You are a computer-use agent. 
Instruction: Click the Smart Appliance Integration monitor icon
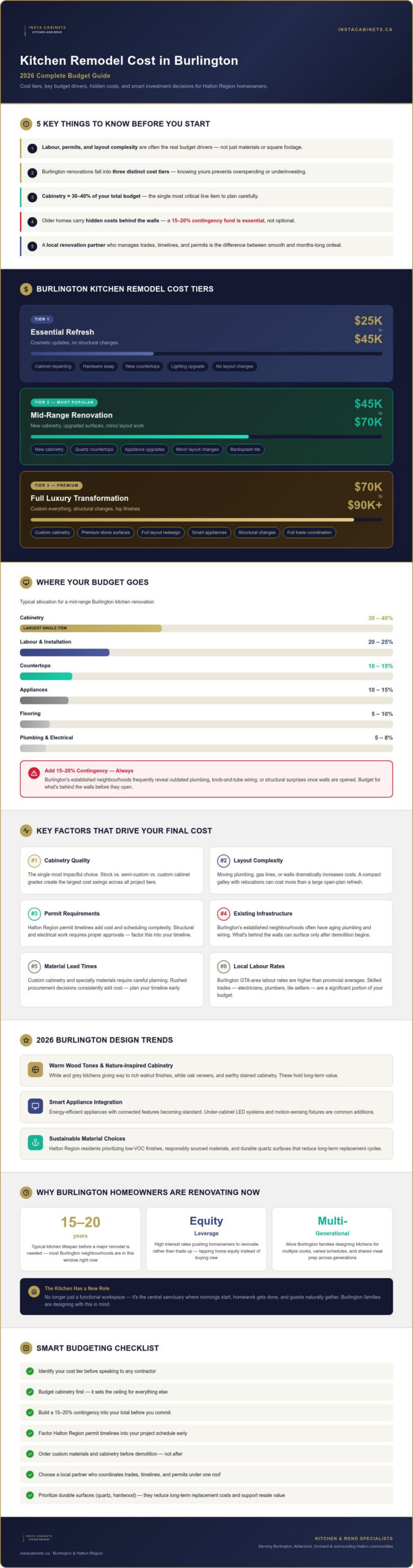pos(35,1106)
